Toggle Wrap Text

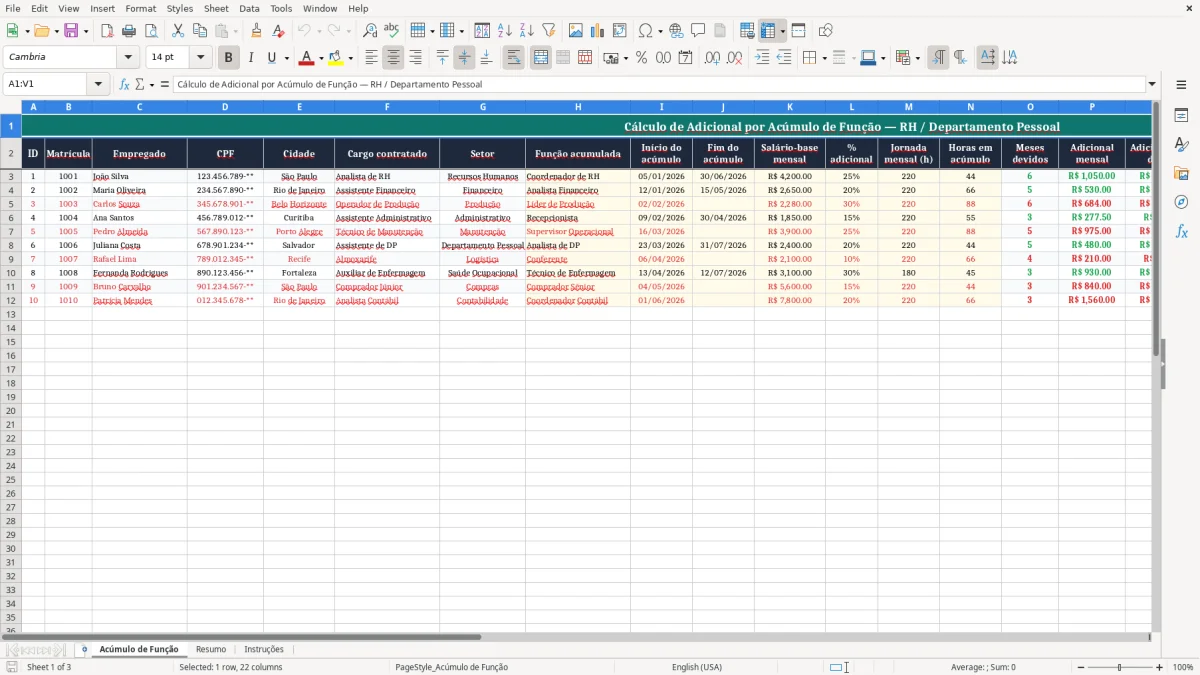(514, 58)
